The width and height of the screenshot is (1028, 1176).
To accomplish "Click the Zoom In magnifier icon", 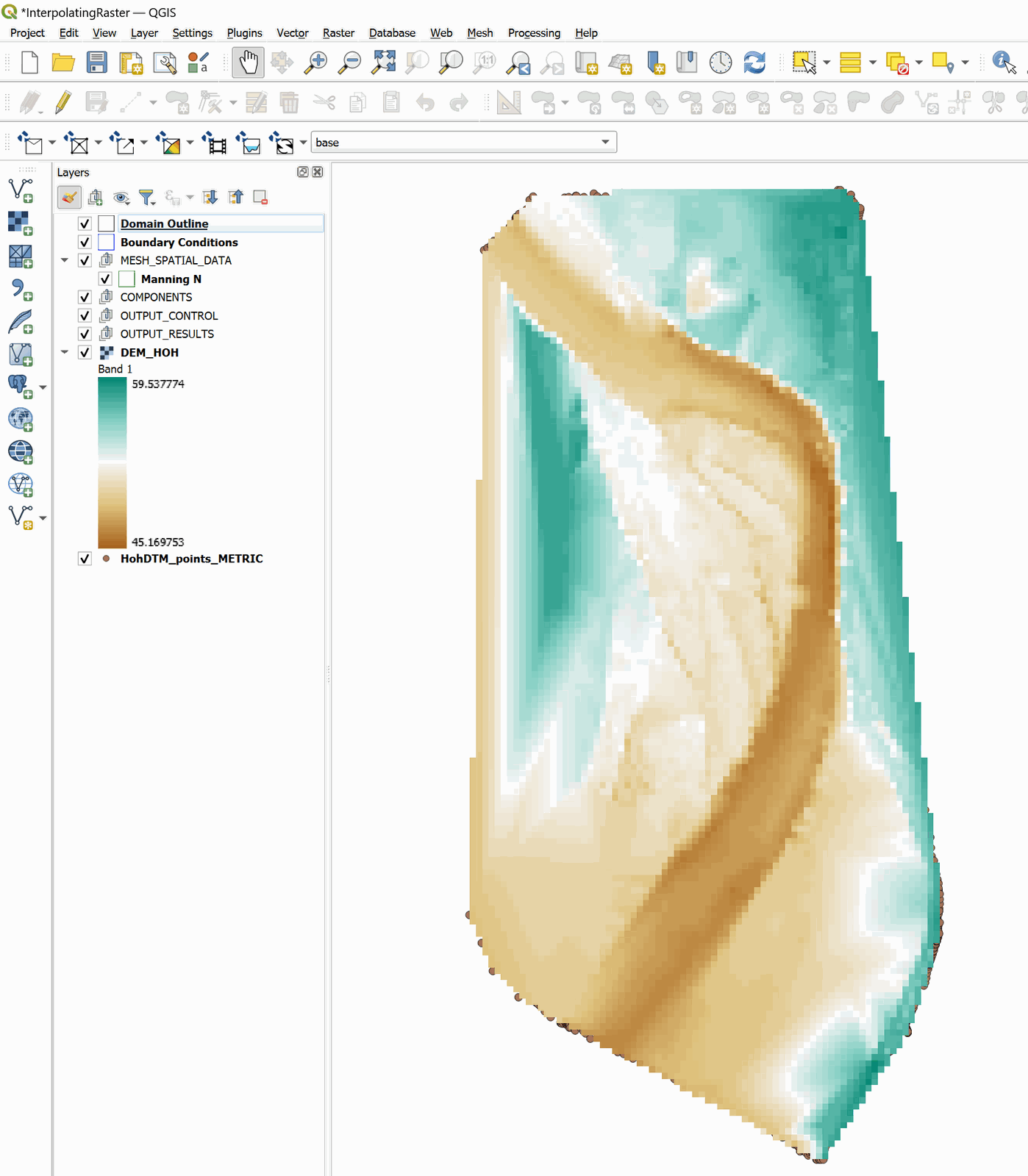I will click(x=316, y=62).
